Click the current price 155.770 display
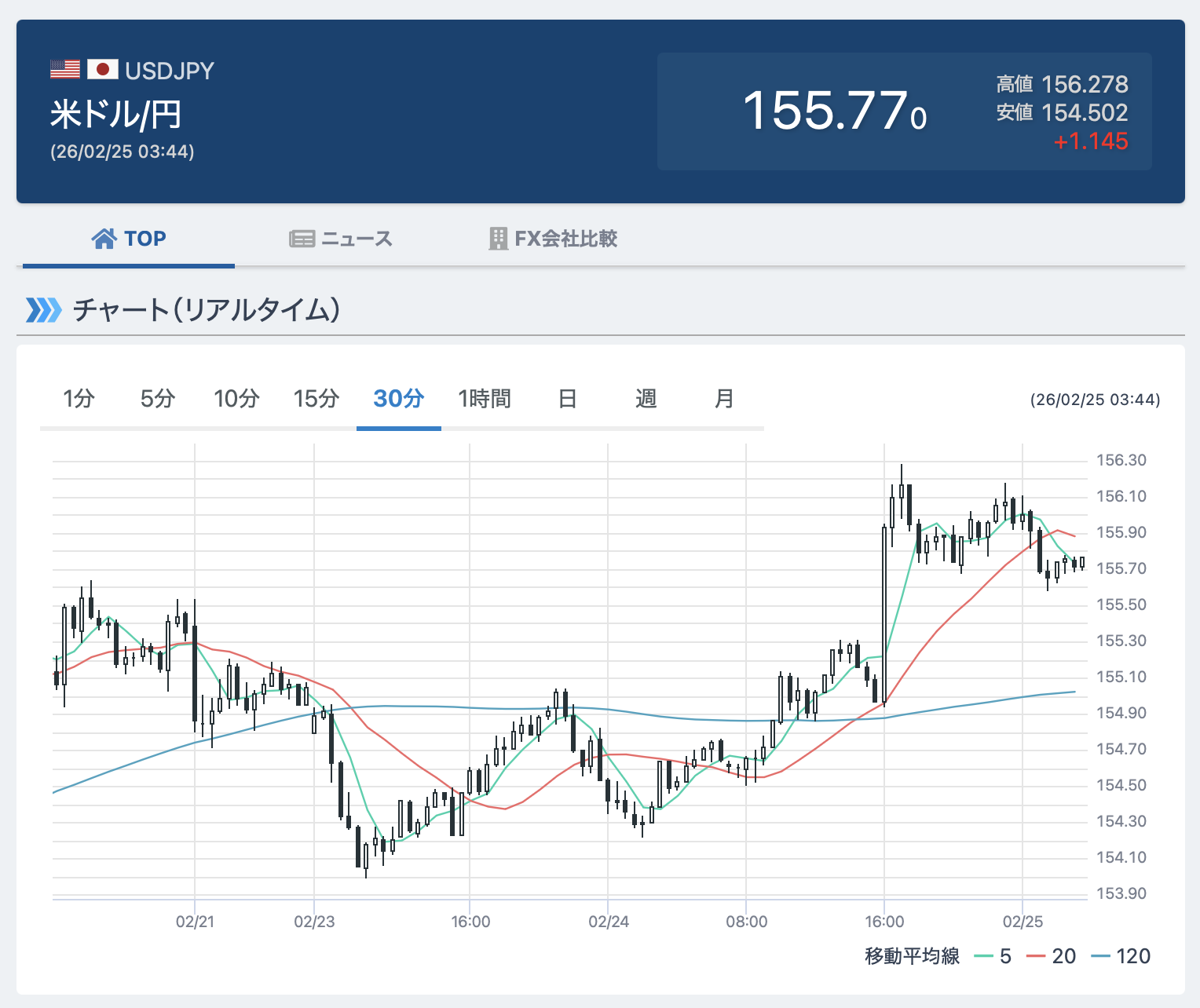 [835, 111]
